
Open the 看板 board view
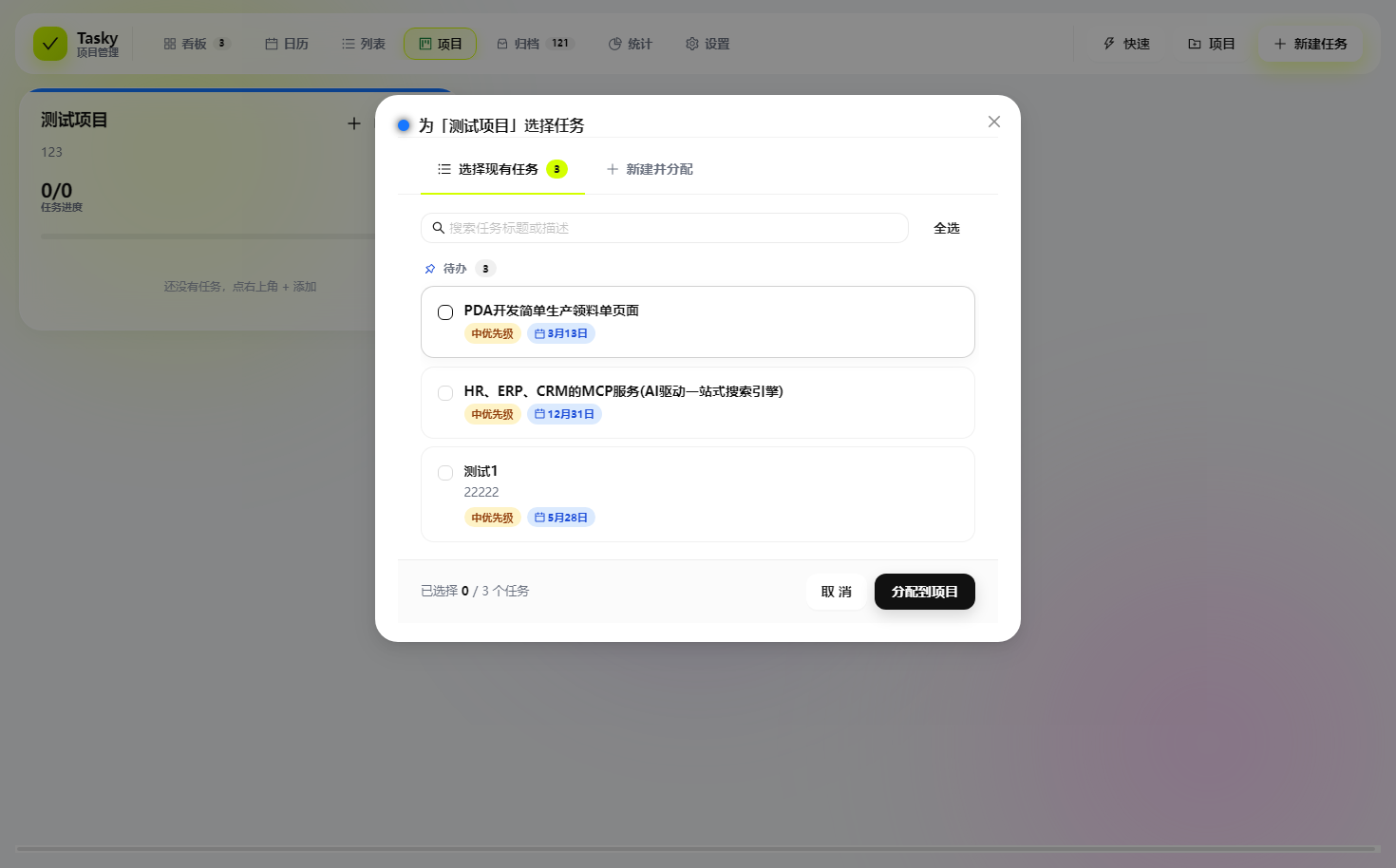coord(197,44)
